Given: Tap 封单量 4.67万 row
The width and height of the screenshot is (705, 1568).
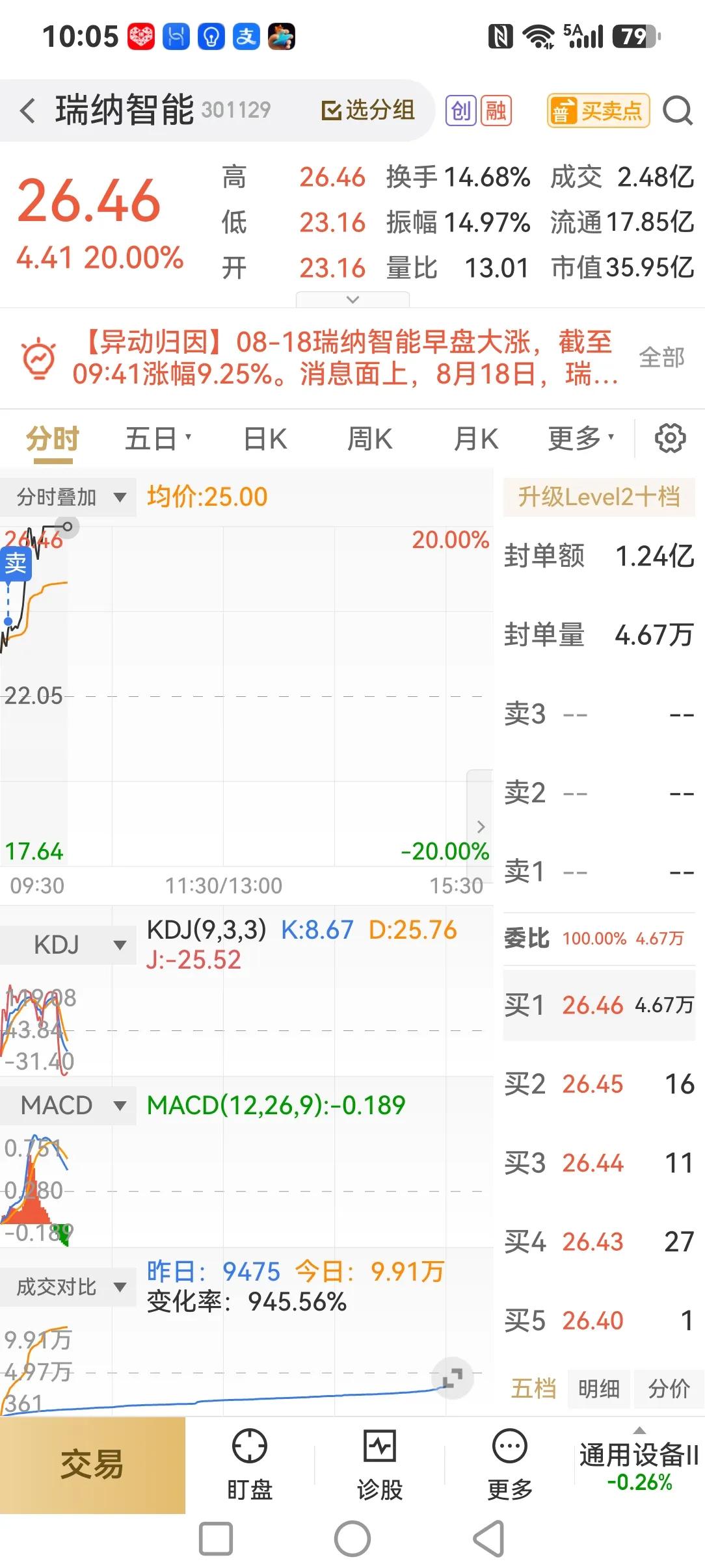Looking at the screenshot, I should point(599,635).
